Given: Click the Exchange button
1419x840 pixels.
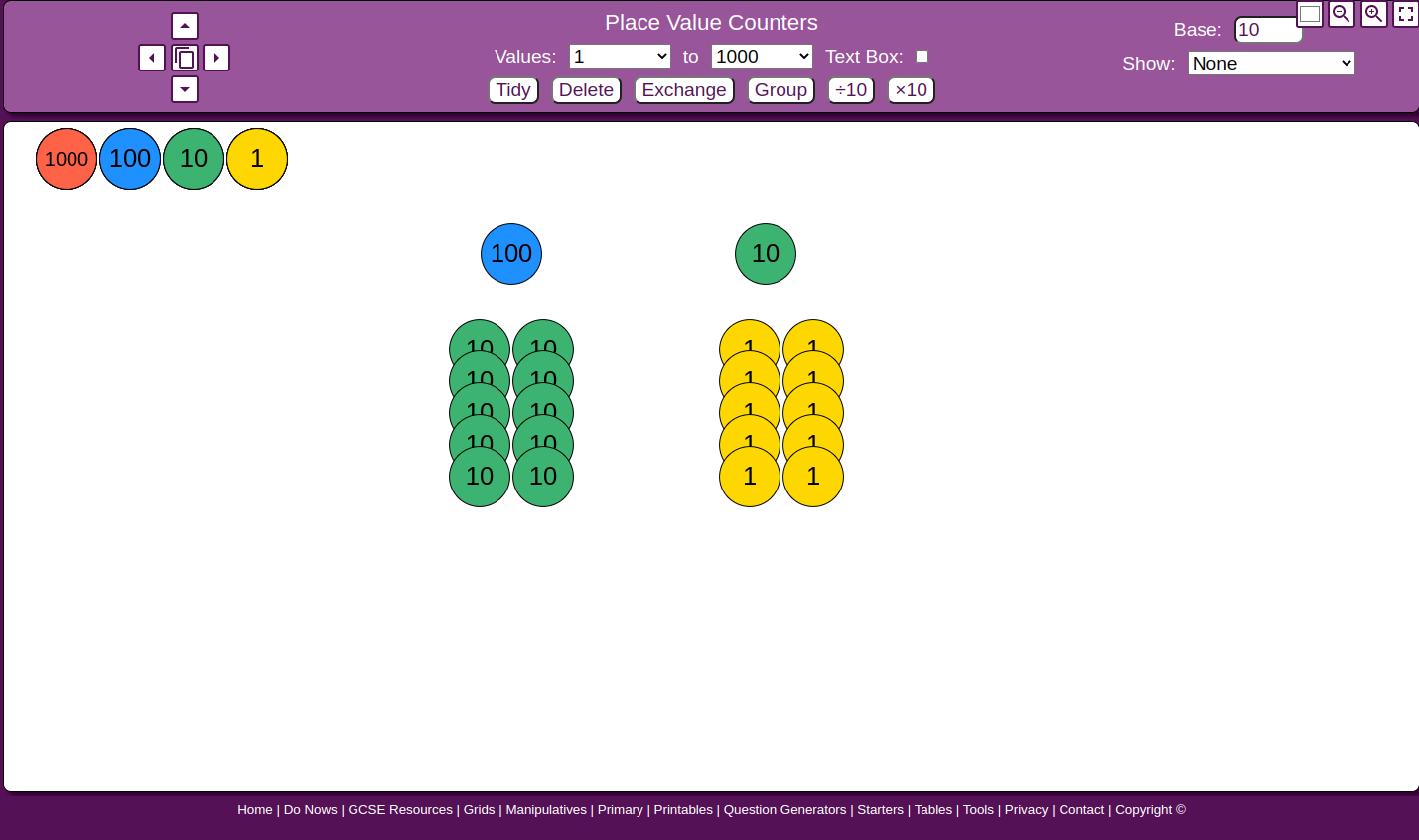Looking at the screenshot, I should (683, 90).
